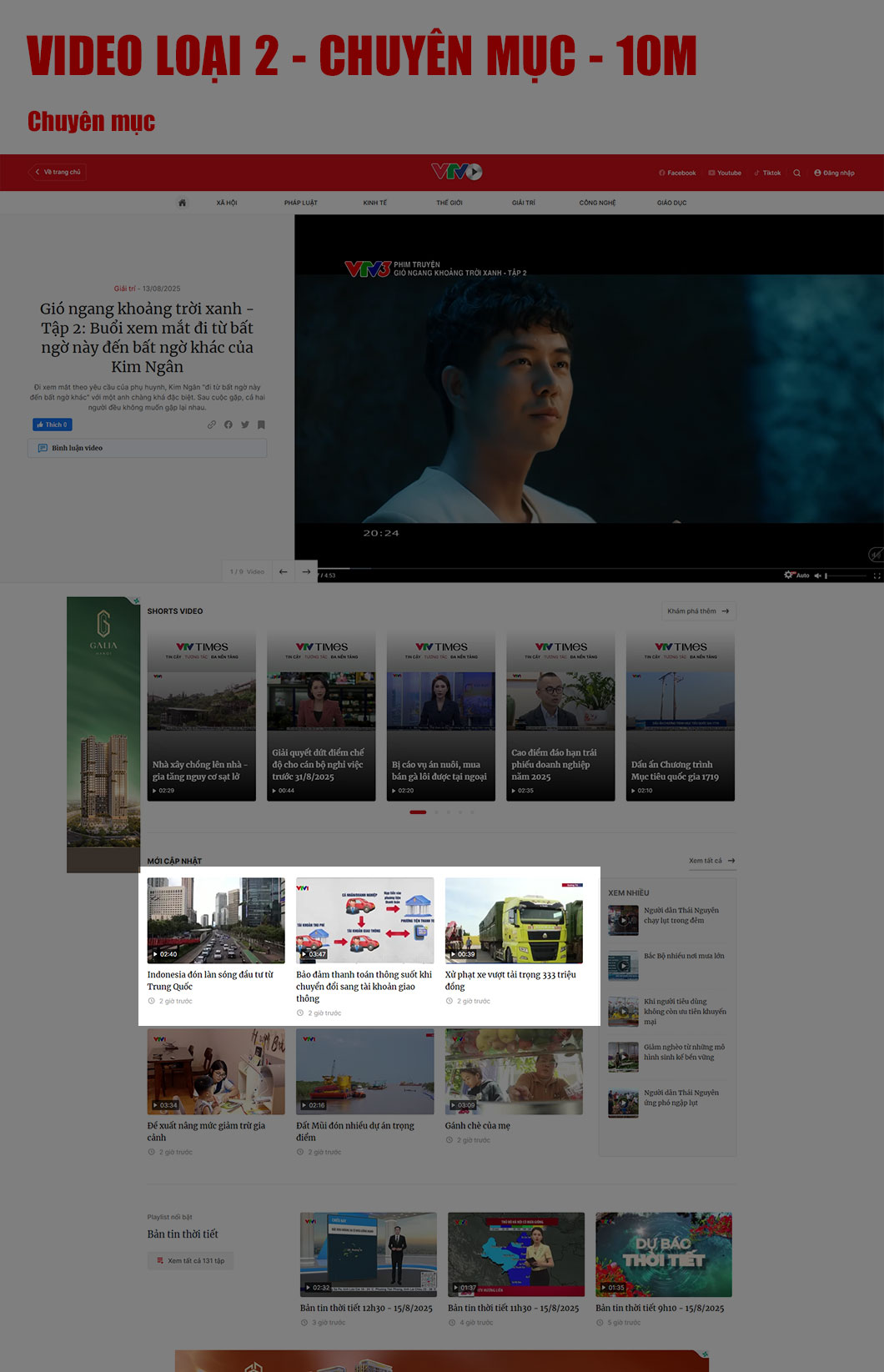Copy the video link using the chain icon
Image resolution: width=884 pixels, height=1372 pixels.
coord(212,425)
